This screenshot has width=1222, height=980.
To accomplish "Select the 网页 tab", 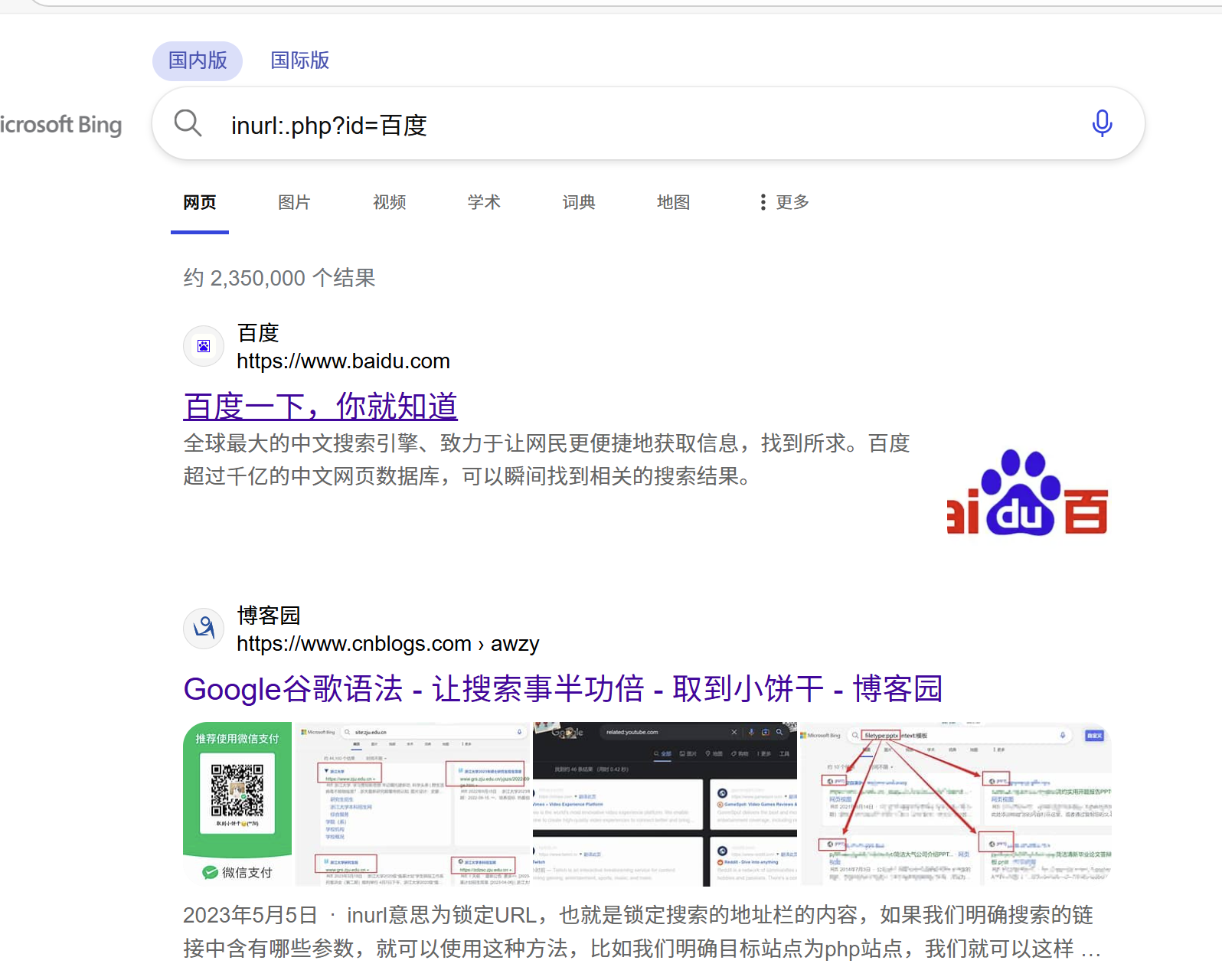I will coord(200,202).
